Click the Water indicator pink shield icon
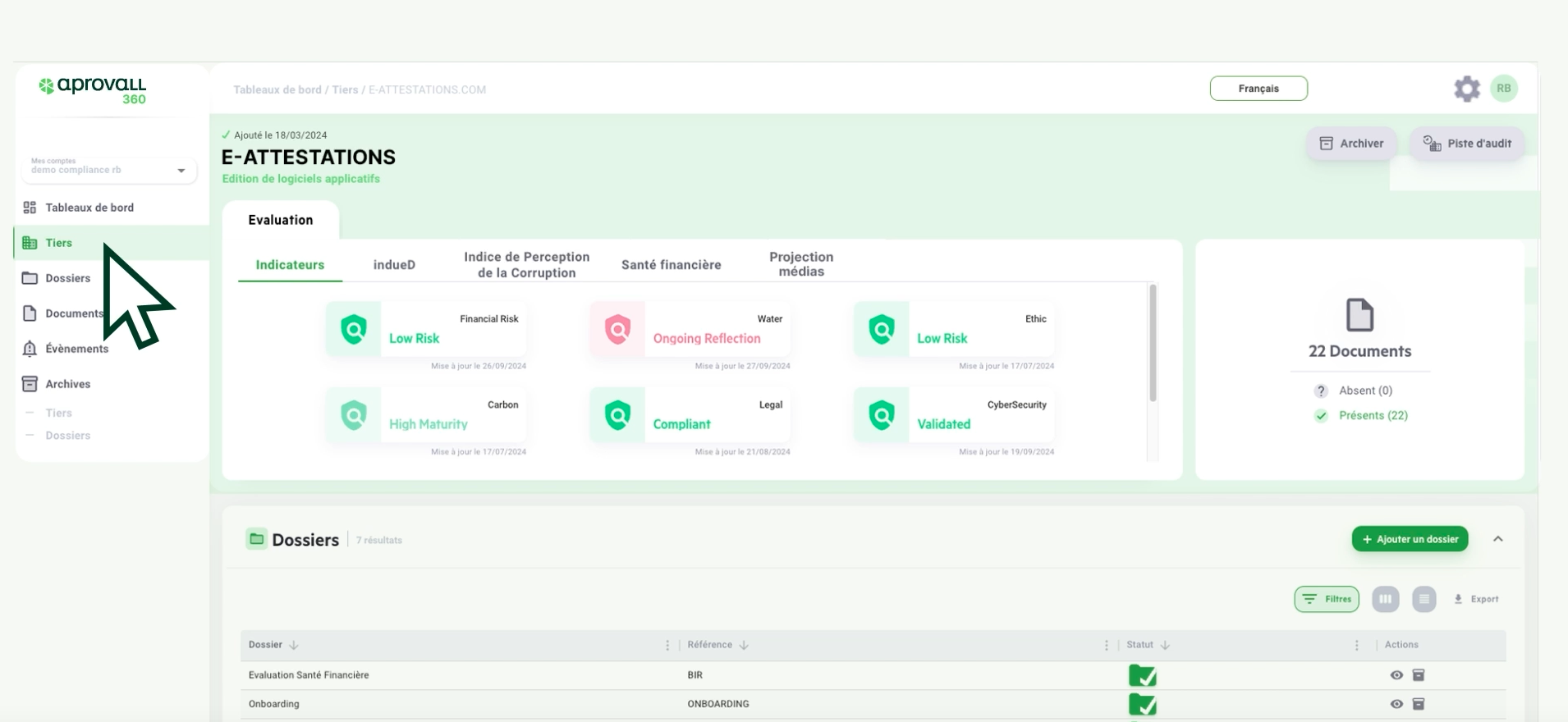Image resolution: width=1568 pixels, height=722 pixels. [x=617, y=329]
